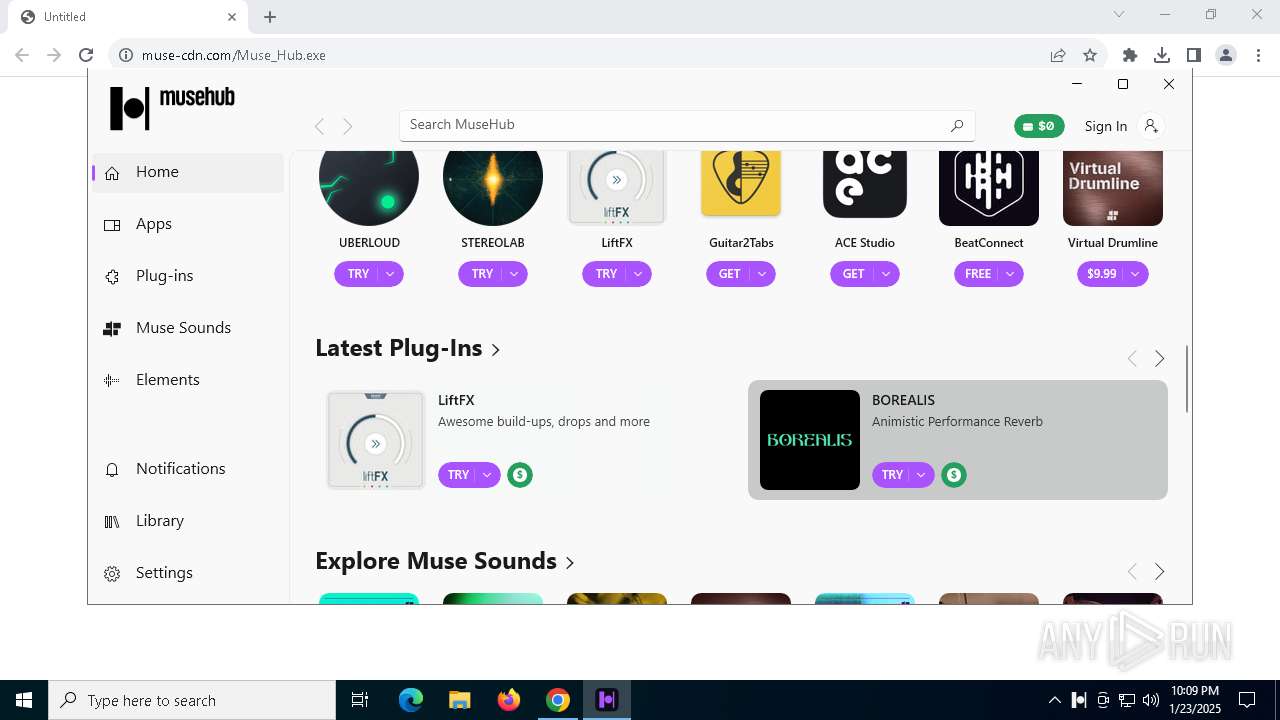
Task: Open Chrome extensions puzzle icon
Action: (1130, 55)
